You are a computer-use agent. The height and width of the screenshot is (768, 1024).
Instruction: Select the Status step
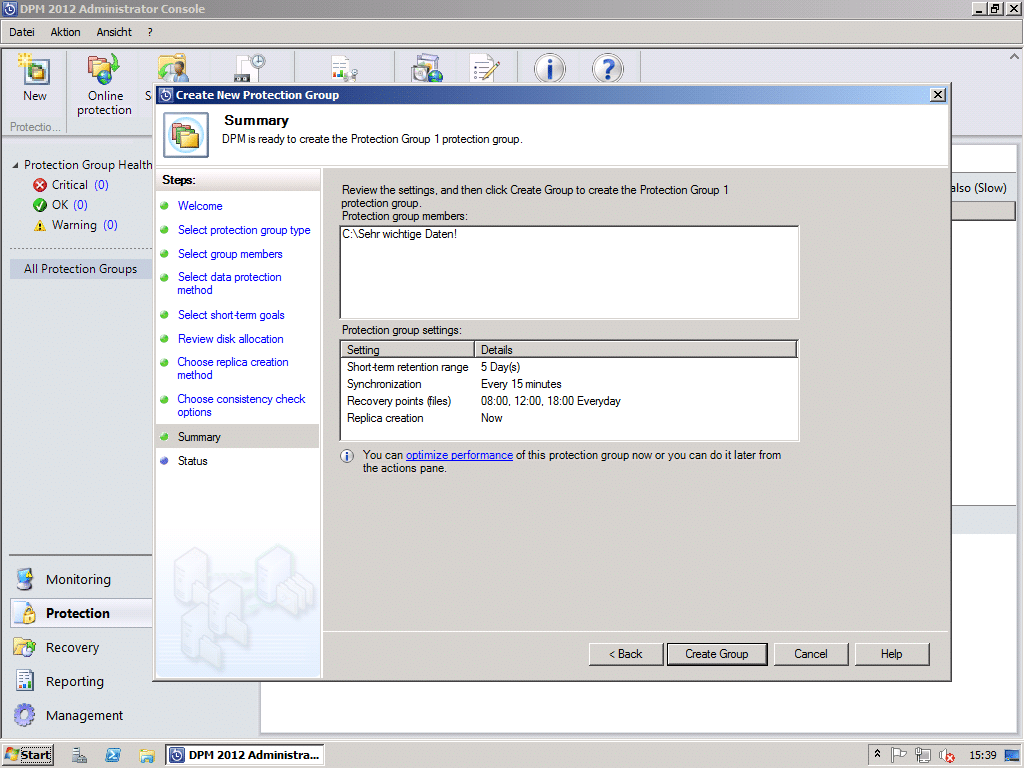[193, 461]
